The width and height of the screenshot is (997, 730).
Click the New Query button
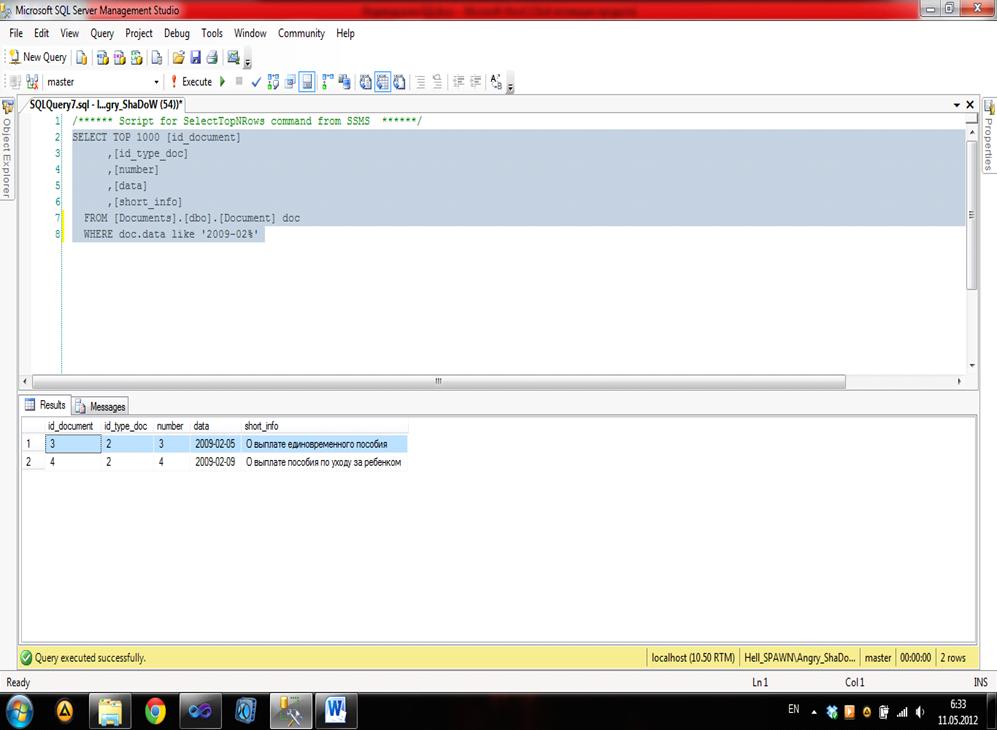(x=38, y=57)
